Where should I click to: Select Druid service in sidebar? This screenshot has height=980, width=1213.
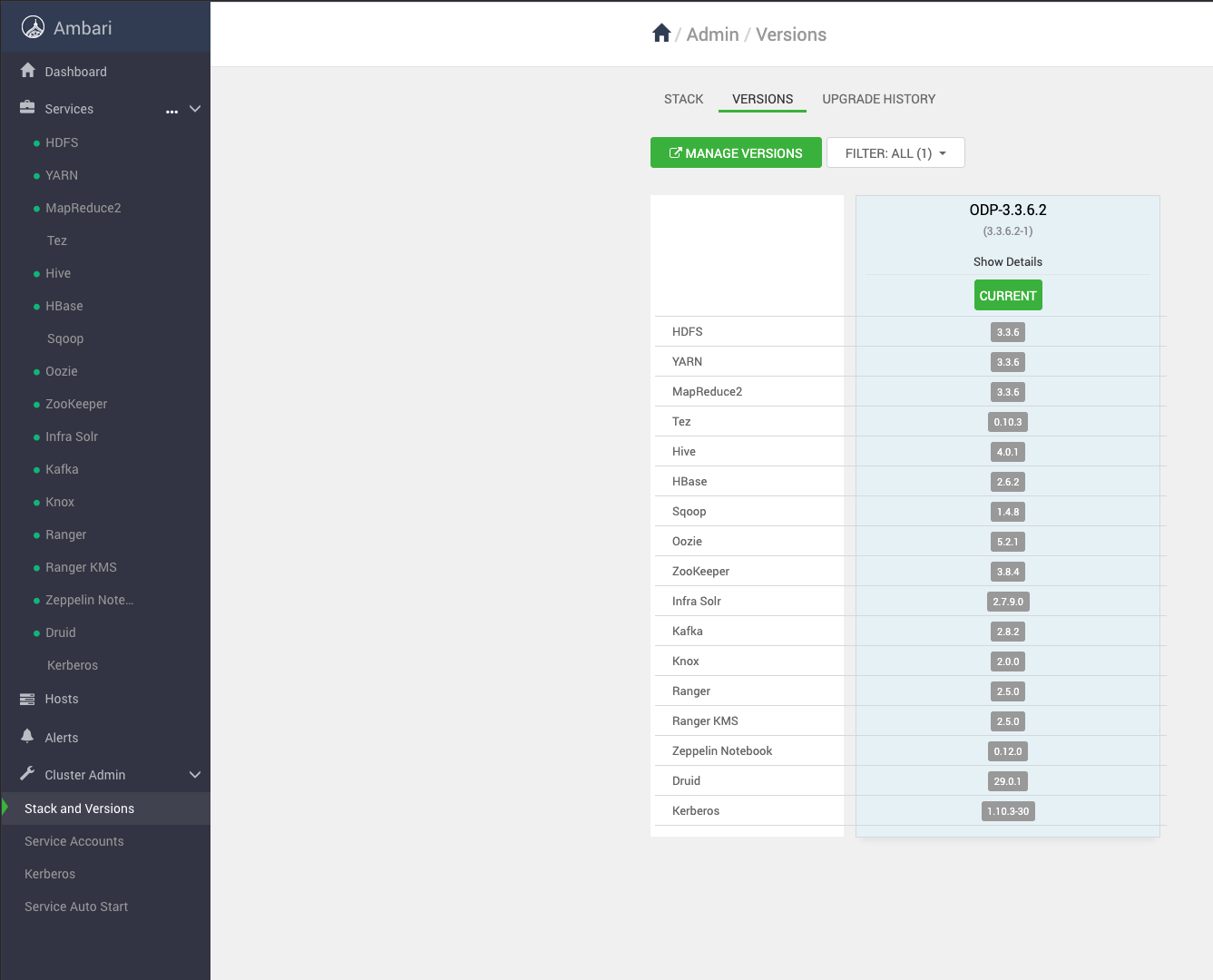coord(61,632)
